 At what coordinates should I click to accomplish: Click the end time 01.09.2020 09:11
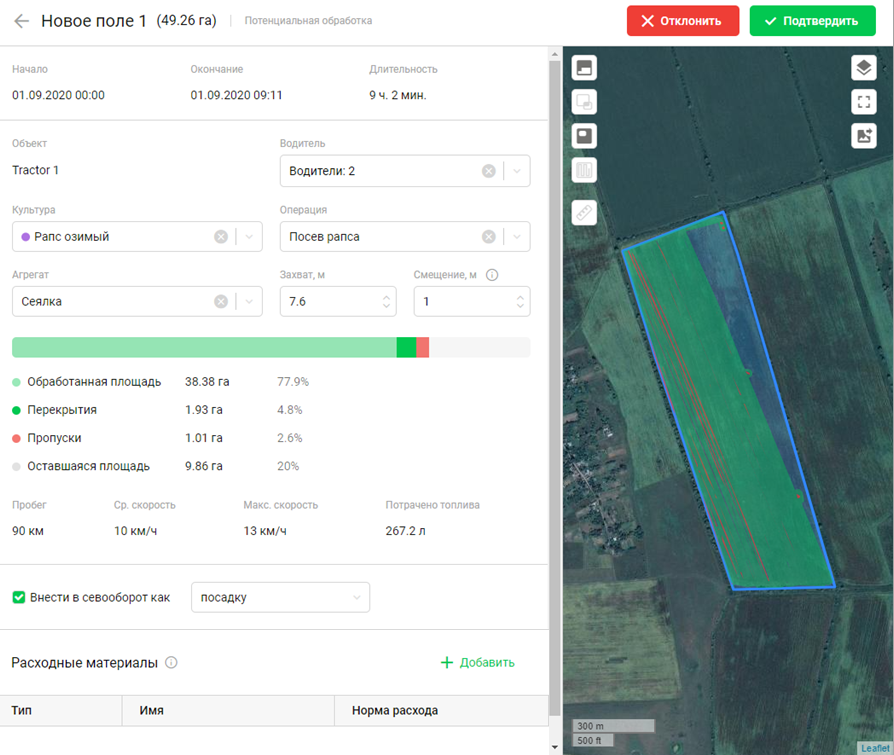[236, 95]
